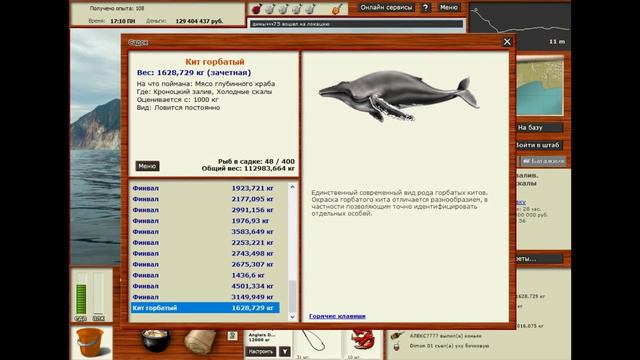Click the Настроить tackle button
This screenshot has width=640, height=360.
point(261,351)
